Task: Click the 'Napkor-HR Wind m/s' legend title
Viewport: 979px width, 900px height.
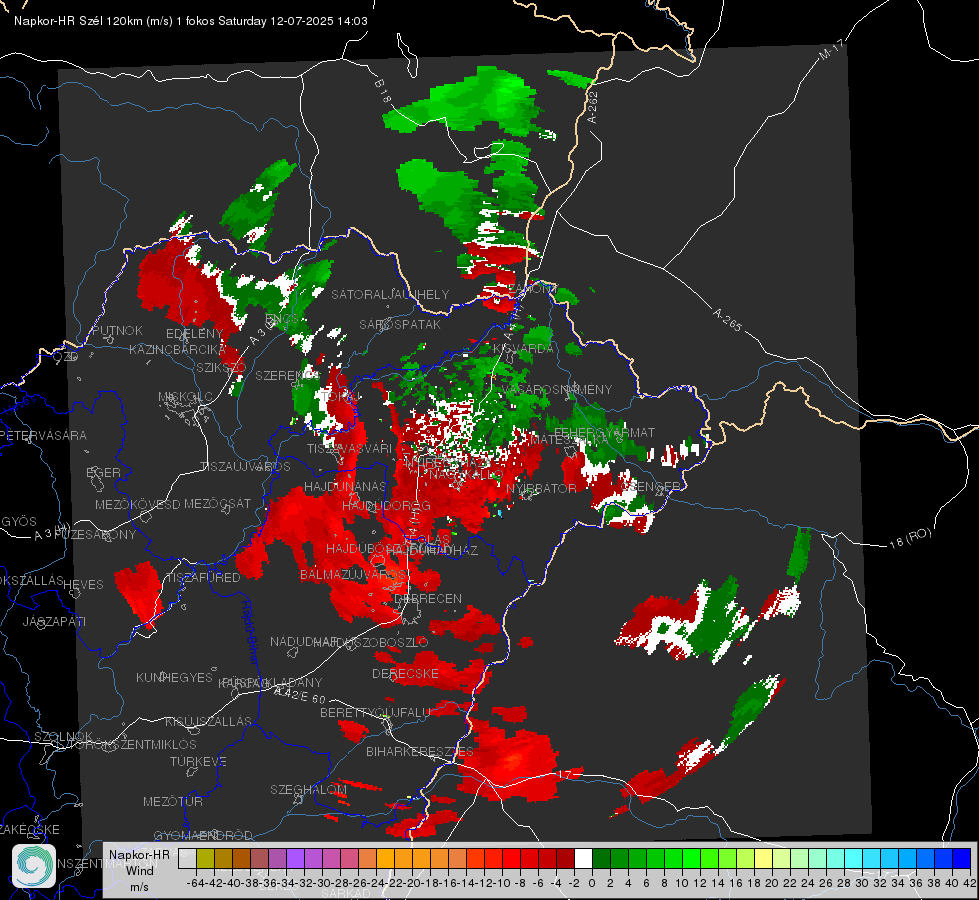Action: pos(139,870)
